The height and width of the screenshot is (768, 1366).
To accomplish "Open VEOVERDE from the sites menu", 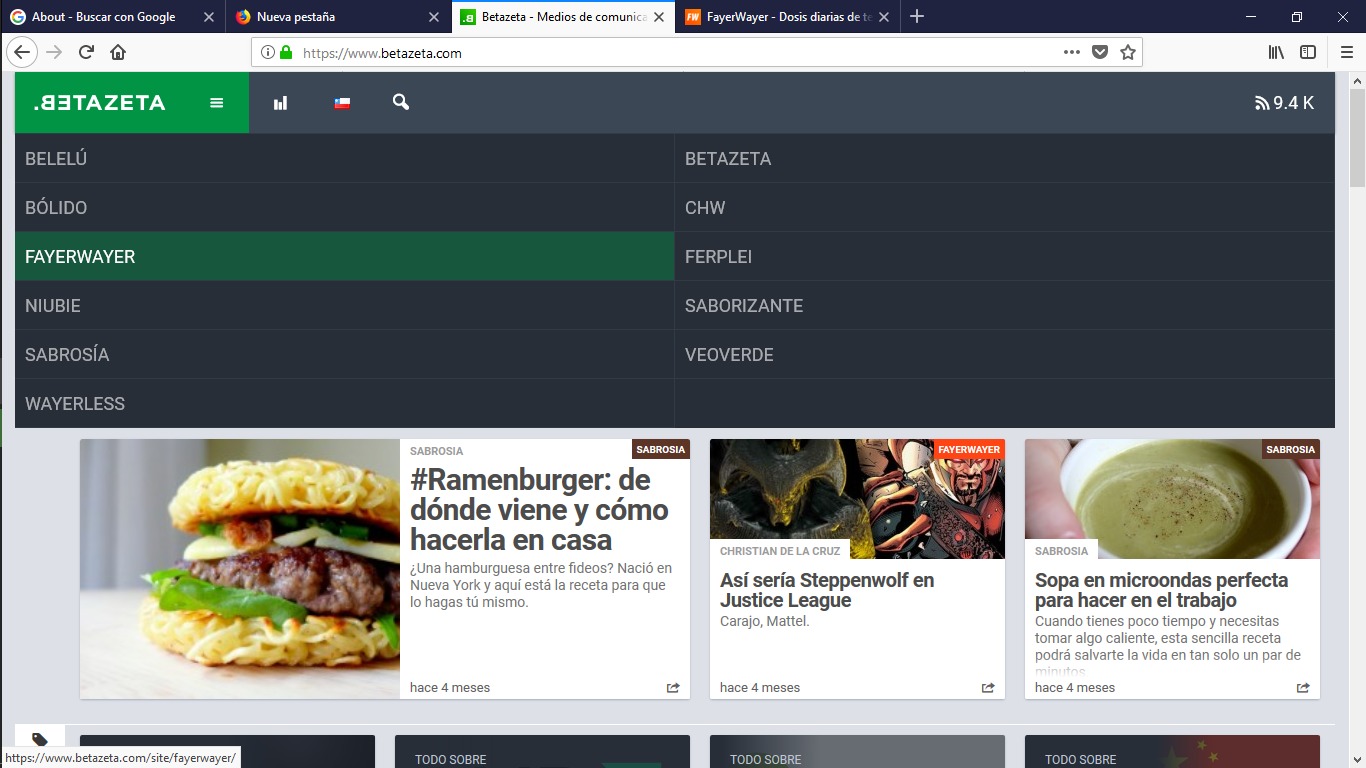I will pyautogui.click(x=1005, y=354).
